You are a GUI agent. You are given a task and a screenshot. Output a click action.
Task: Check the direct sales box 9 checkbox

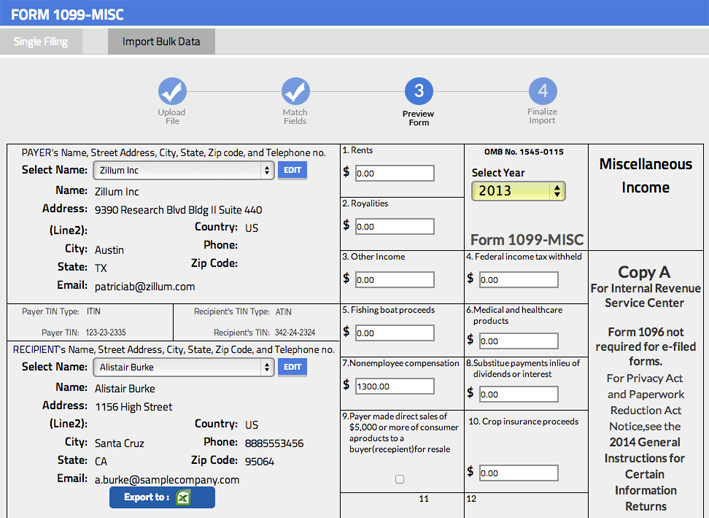point(401,480)
